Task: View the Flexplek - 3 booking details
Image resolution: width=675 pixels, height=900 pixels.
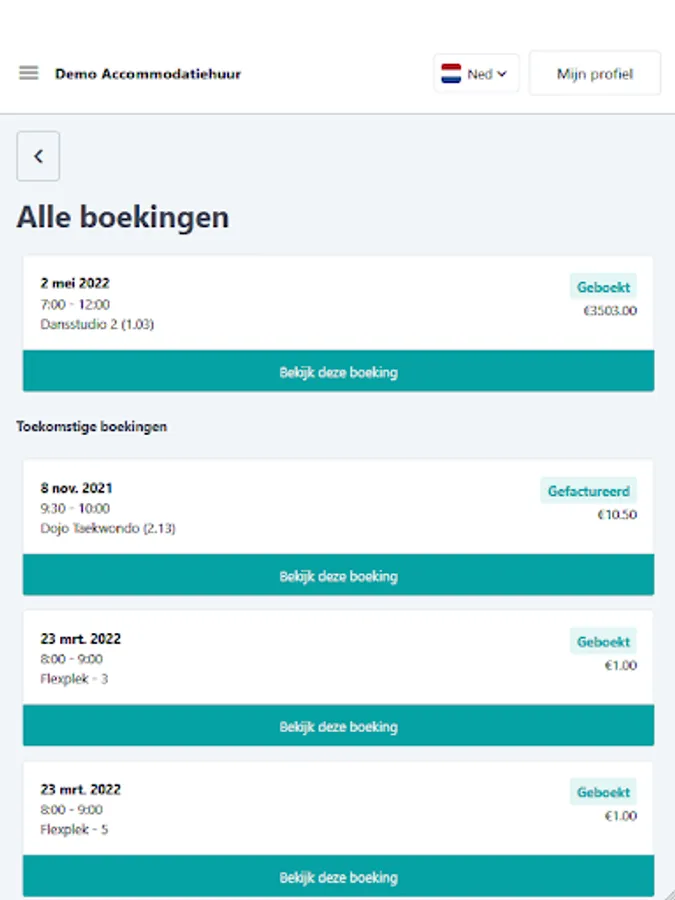Action: (338, 727)
